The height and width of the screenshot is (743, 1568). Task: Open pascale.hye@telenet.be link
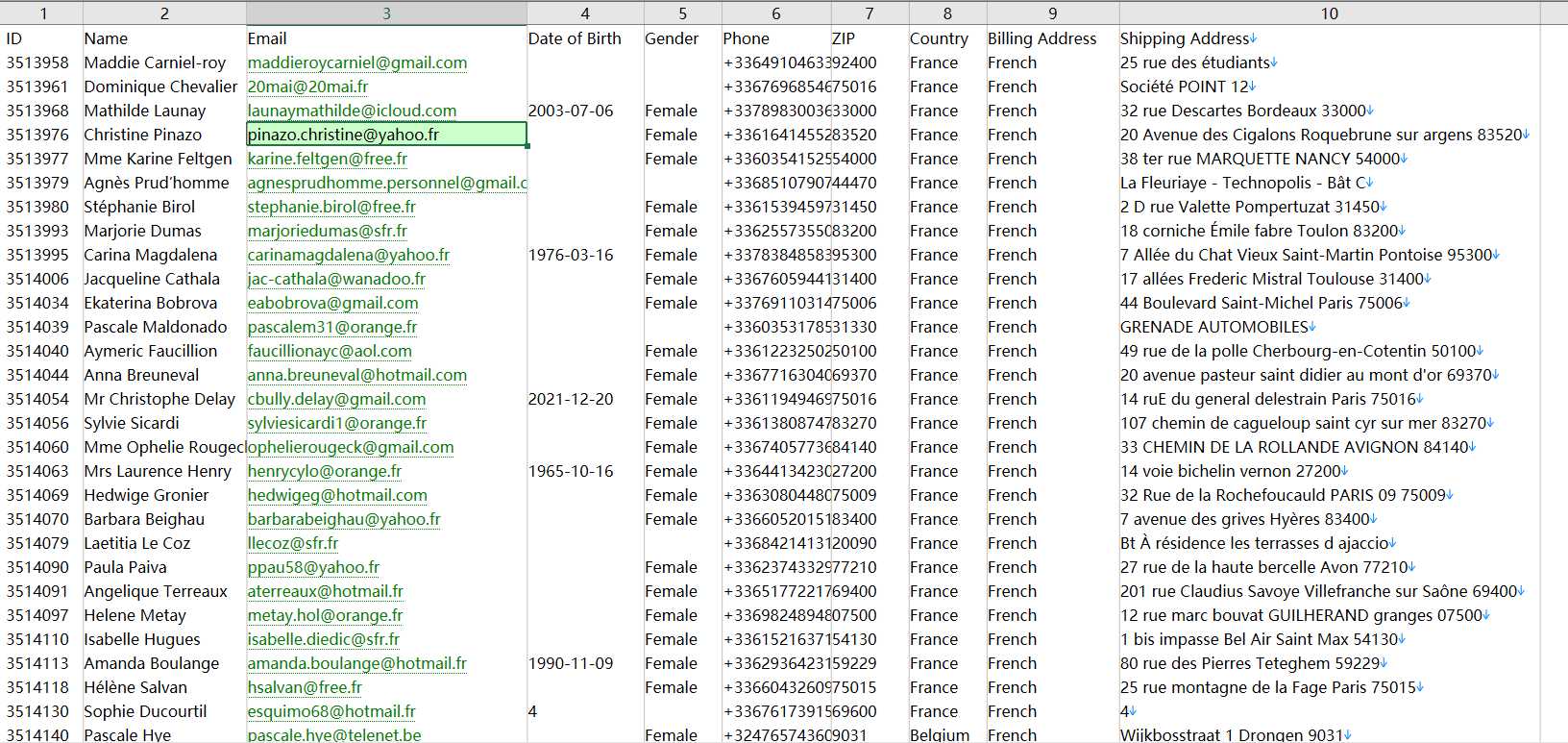pyautogui.click(x=334, y=734)
